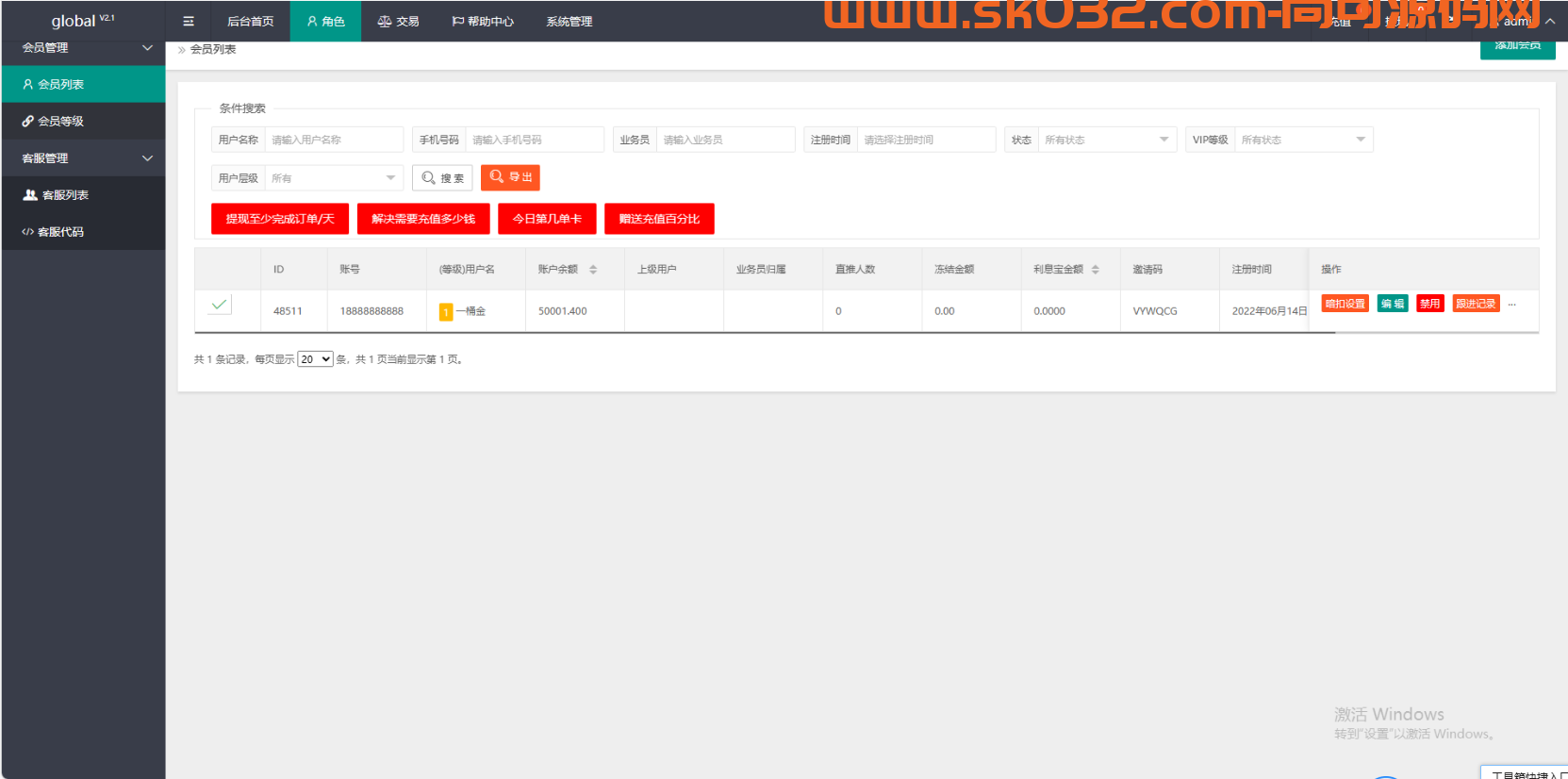Viewport: 1568px width, 779px height.
Task: Open 会员等级 in the sidebar
Action: (x=83, y=121)
